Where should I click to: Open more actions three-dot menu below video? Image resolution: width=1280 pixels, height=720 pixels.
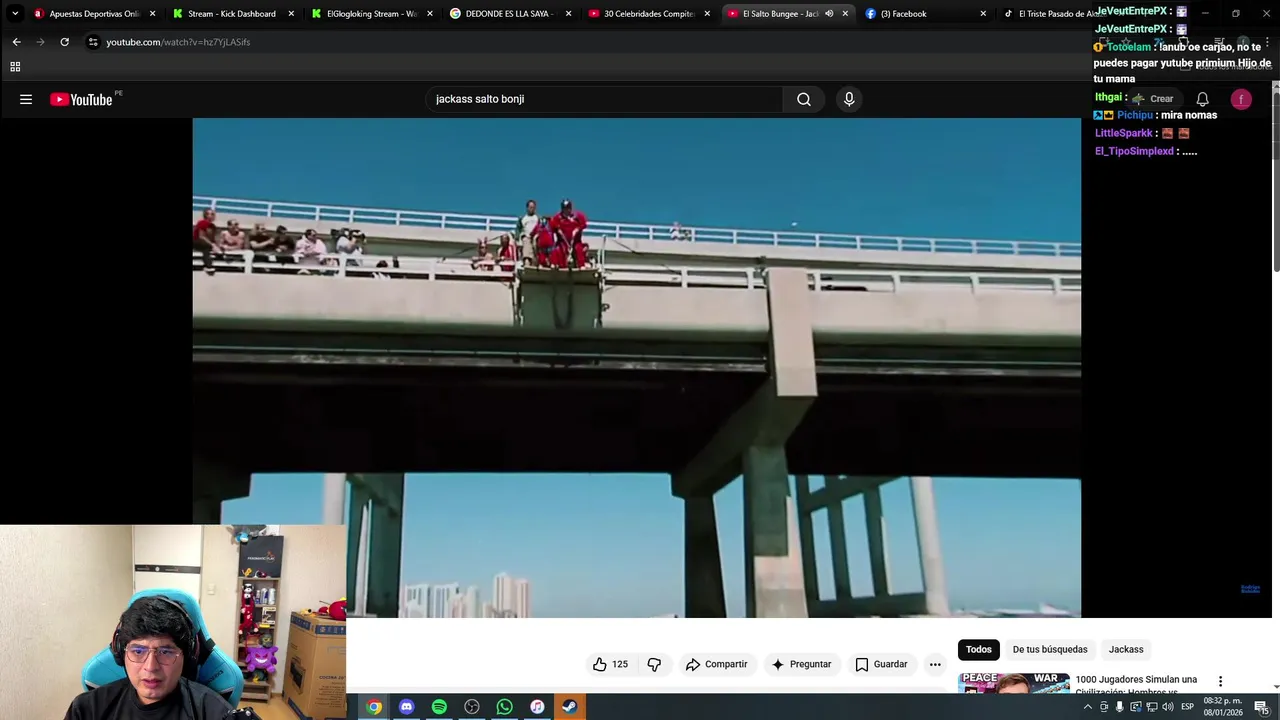point(935,664)
